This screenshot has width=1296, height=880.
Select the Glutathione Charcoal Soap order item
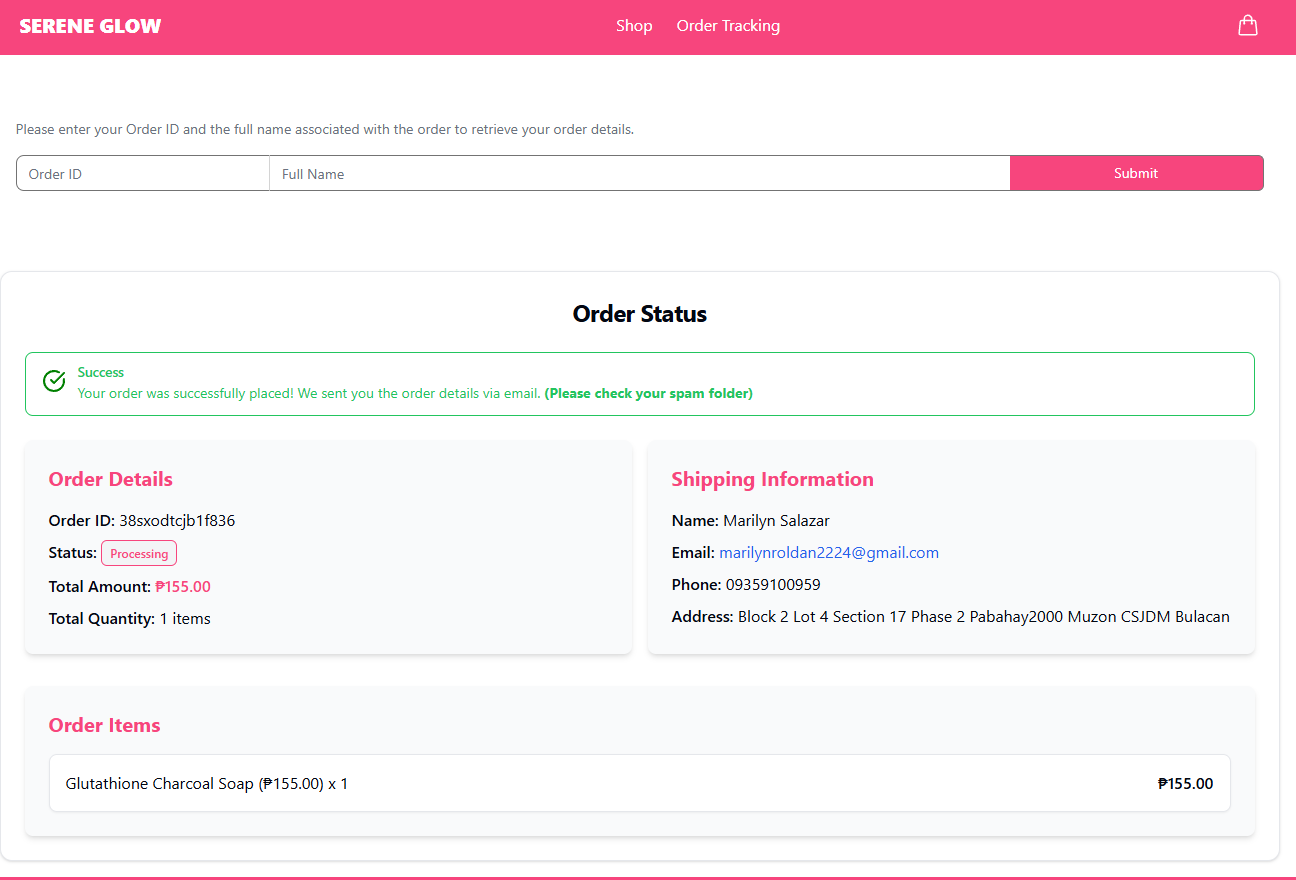tap(206, 783)
